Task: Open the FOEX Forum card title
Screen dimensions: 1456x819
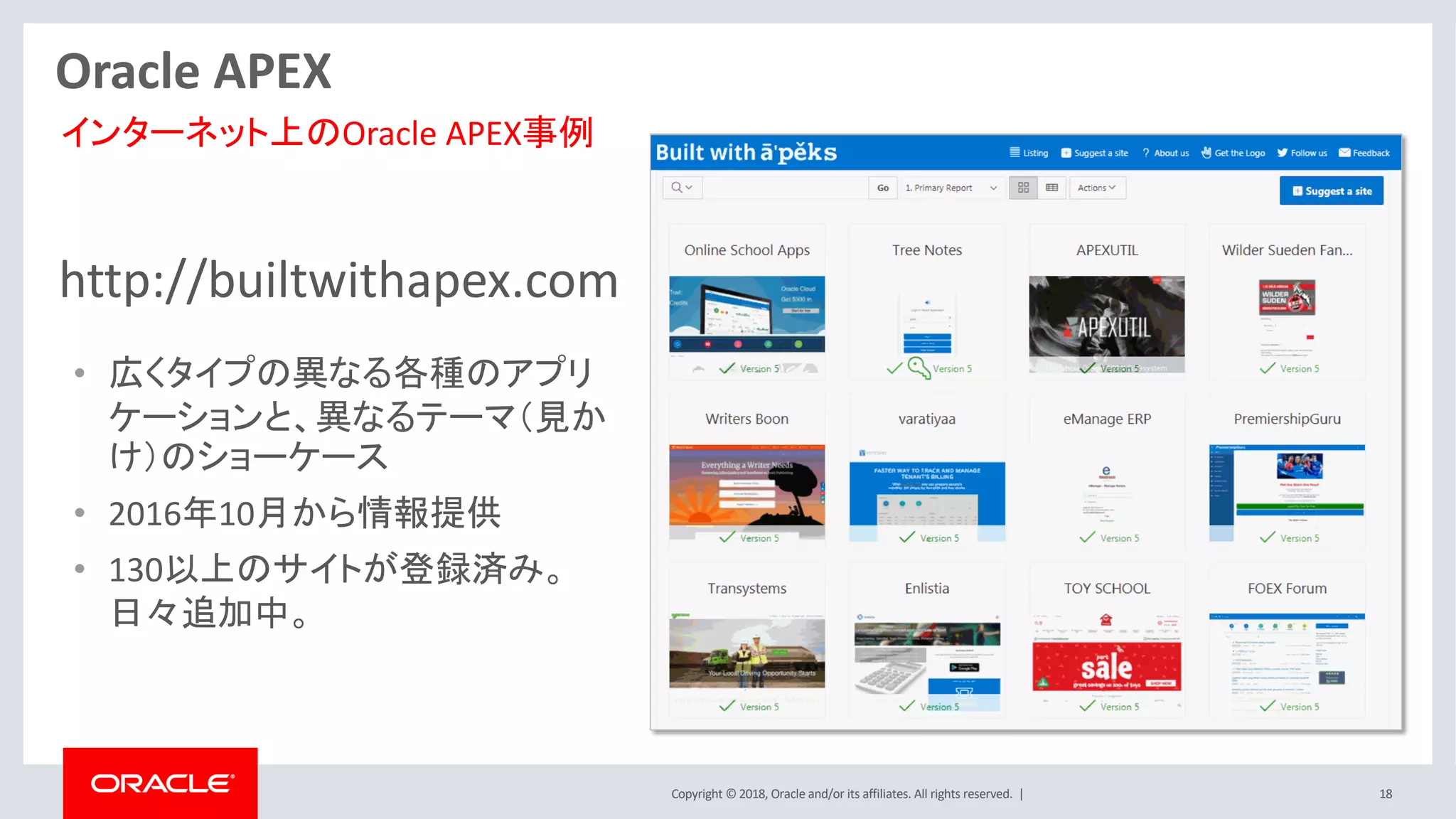Action: point(1287,589)
